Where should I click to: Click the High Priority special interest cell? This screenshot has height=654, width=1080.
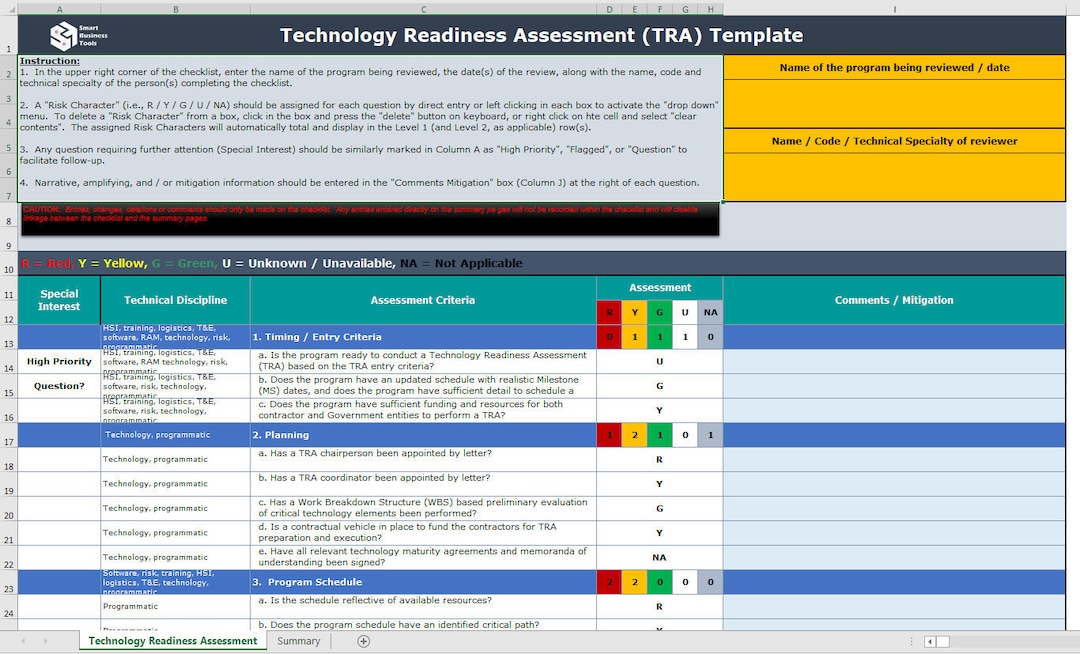(x=58, y=360)
